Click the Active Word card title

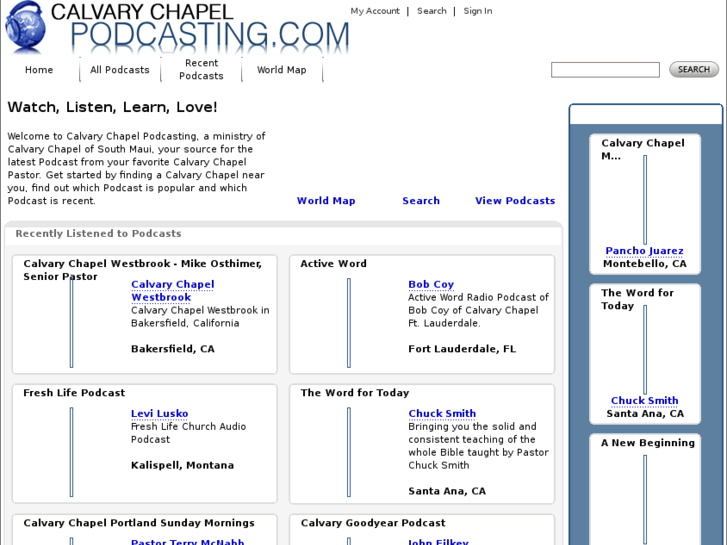333,263
